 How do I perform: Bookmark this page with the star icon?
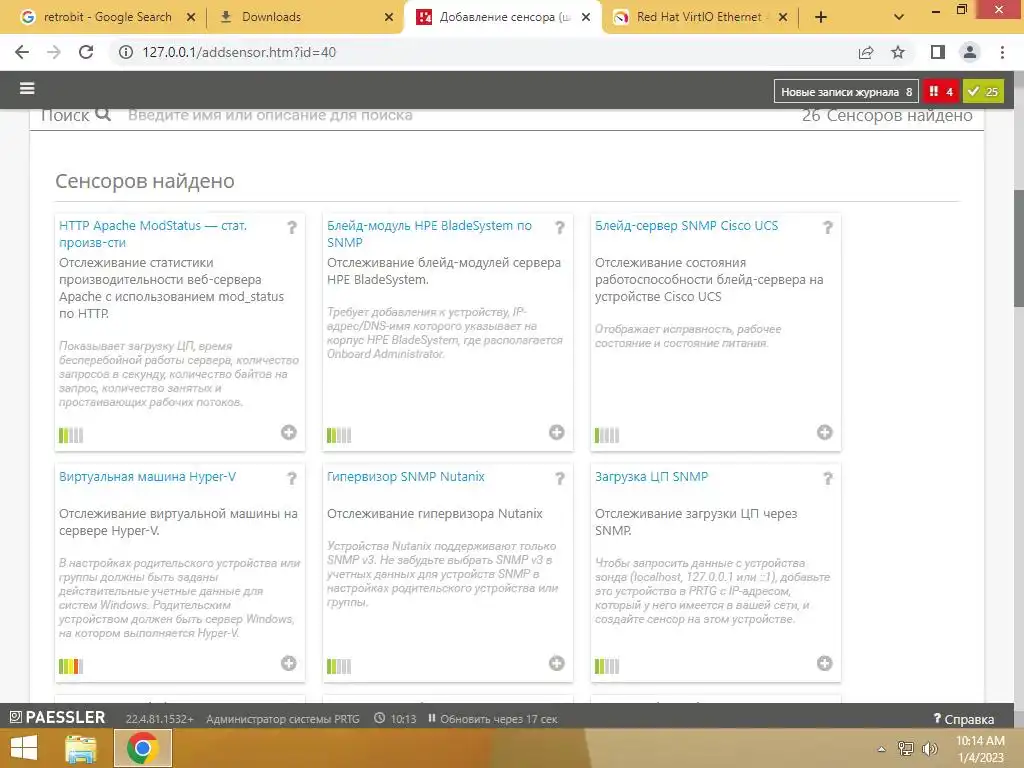(x=898, y=52)
